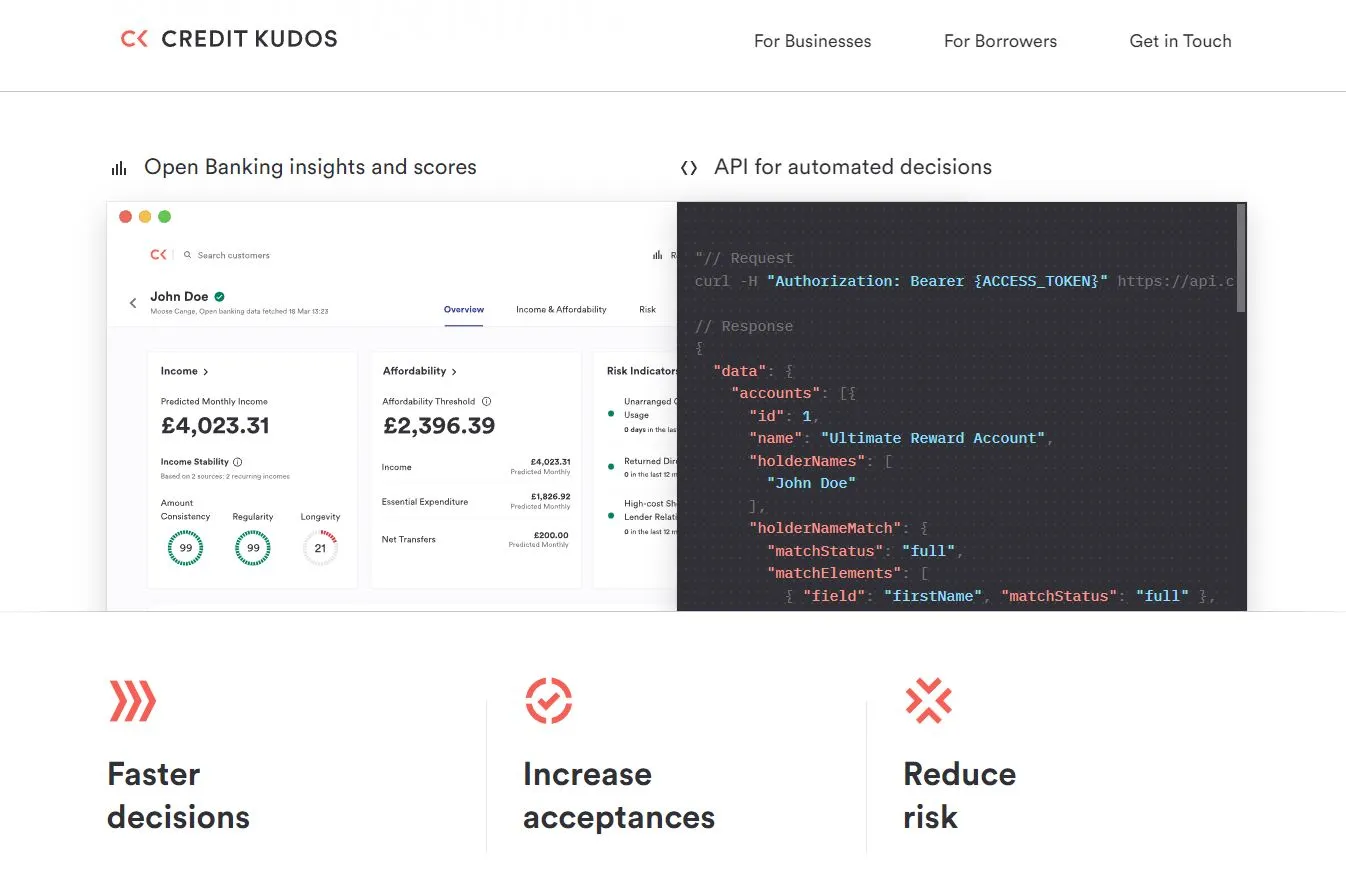Open the Risk tab
The width and height of the screenshot is (1346, 895).
[647, 309]
